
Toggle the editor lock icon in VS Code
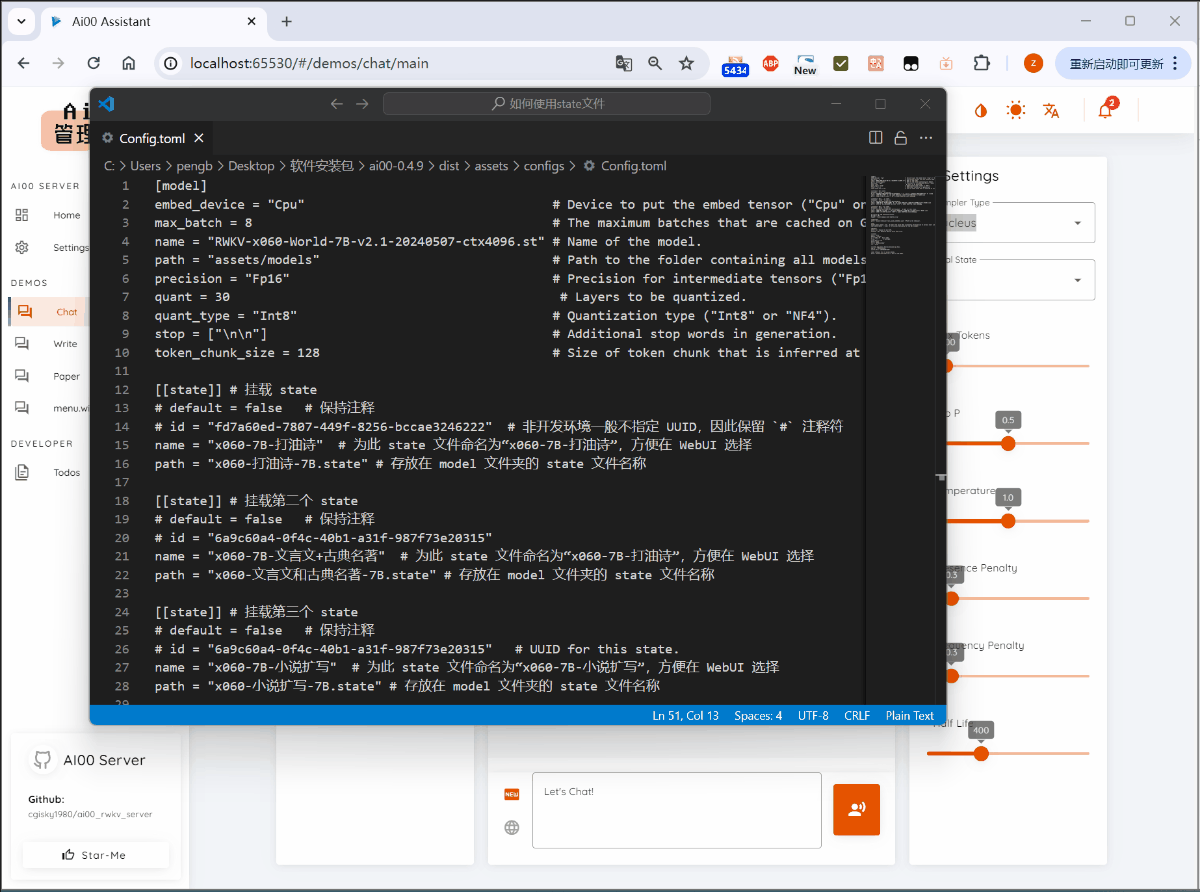tap(900, 137)
